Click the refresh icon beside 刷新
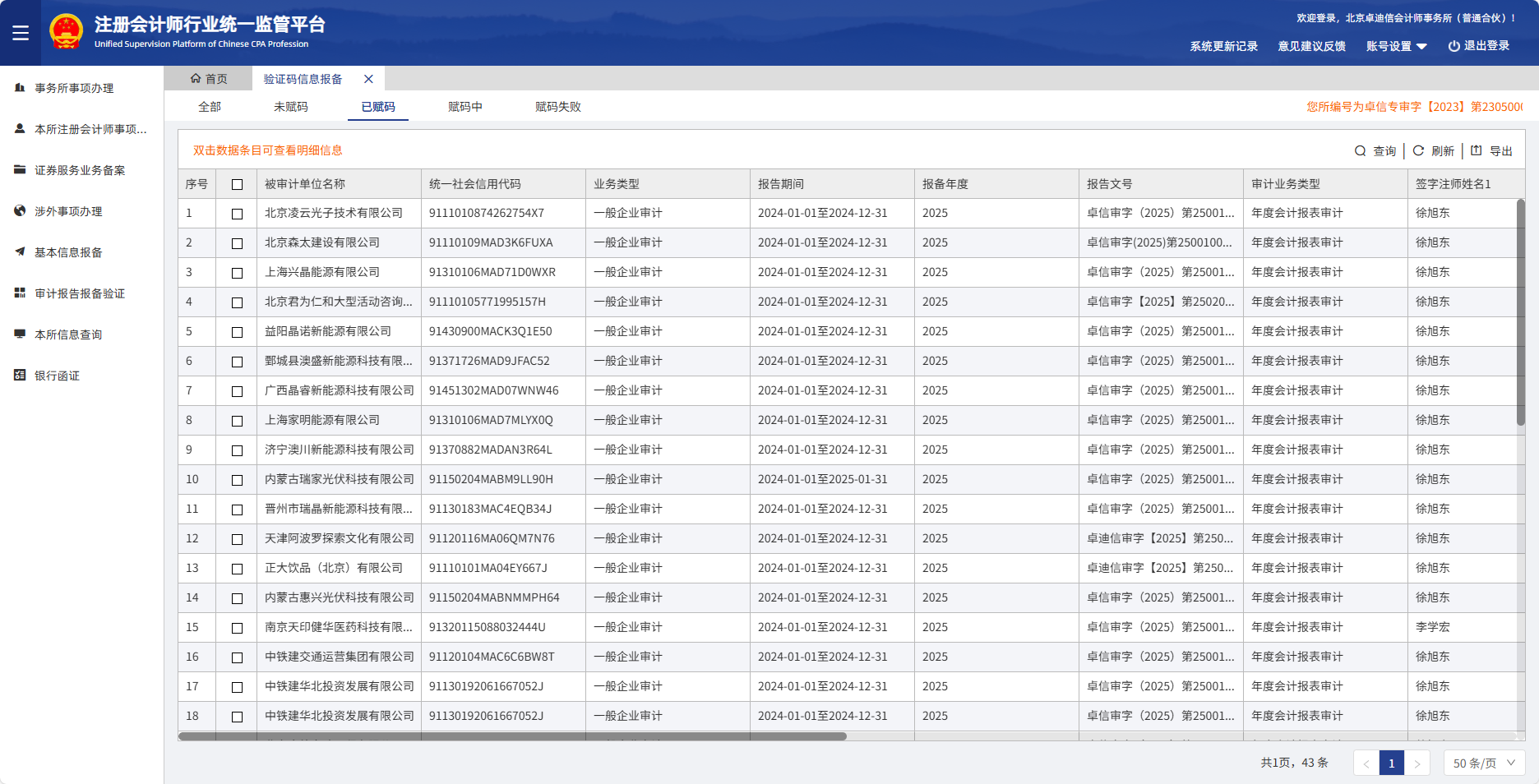This screenshot has height=784, width=1539. 1418,151
